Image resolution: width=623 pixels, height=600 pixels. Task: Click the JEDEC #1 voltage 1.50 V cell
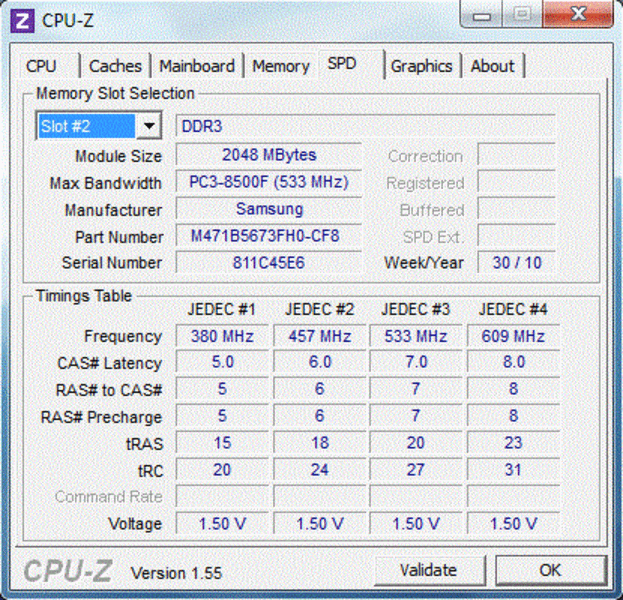point(222,524)
